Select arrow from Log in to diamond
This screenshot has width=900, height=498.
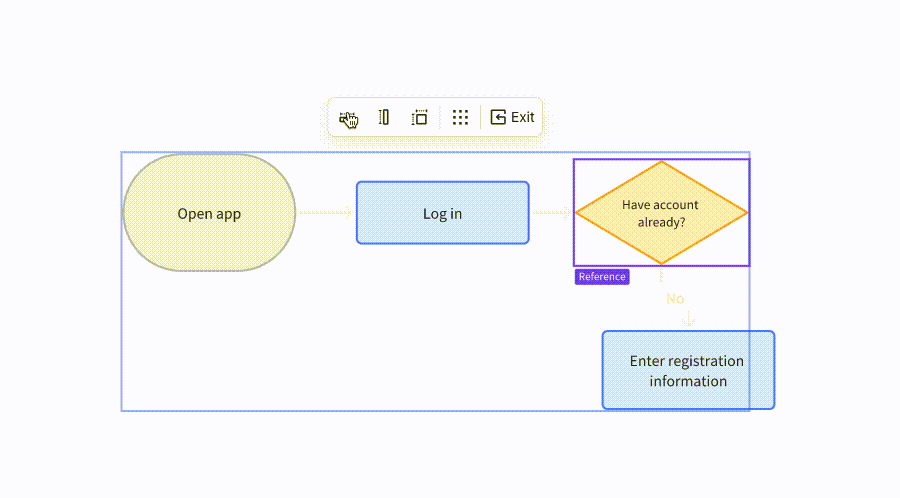pyautogui.click(x=551, y=212)
